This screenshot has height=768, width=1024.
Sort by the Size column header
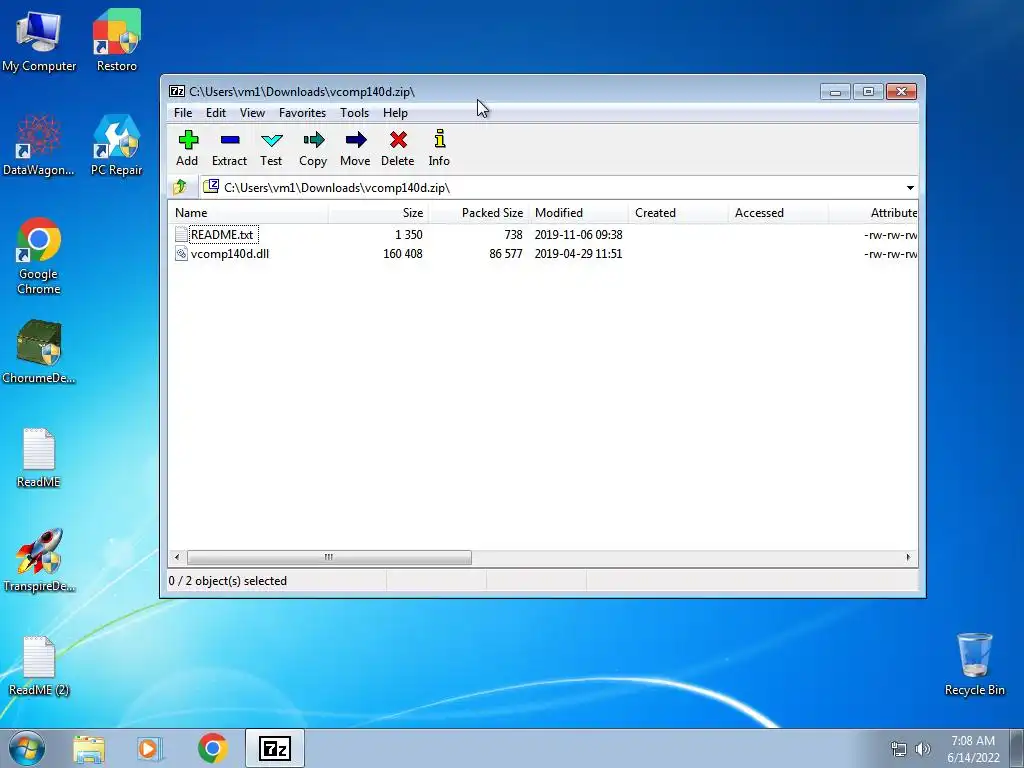click(x=378, y=213)
